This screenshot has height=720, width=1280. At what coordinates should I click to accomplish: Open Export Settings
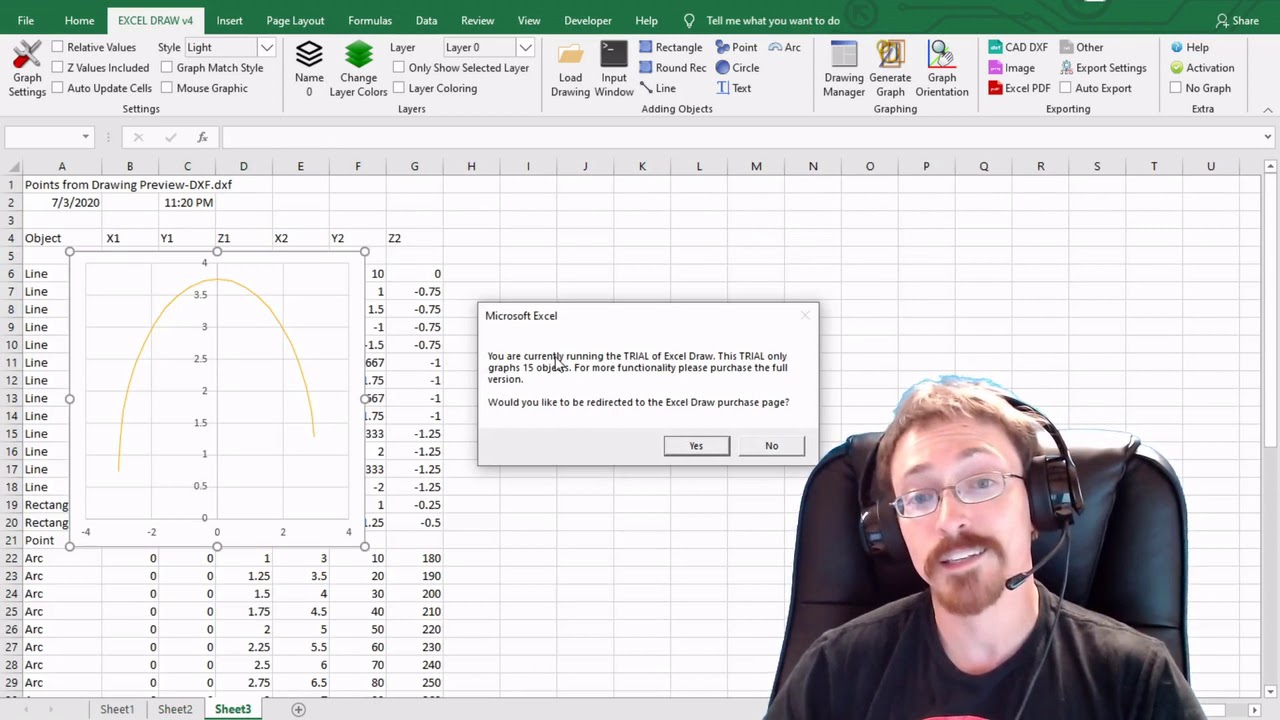coord(1102,68)
